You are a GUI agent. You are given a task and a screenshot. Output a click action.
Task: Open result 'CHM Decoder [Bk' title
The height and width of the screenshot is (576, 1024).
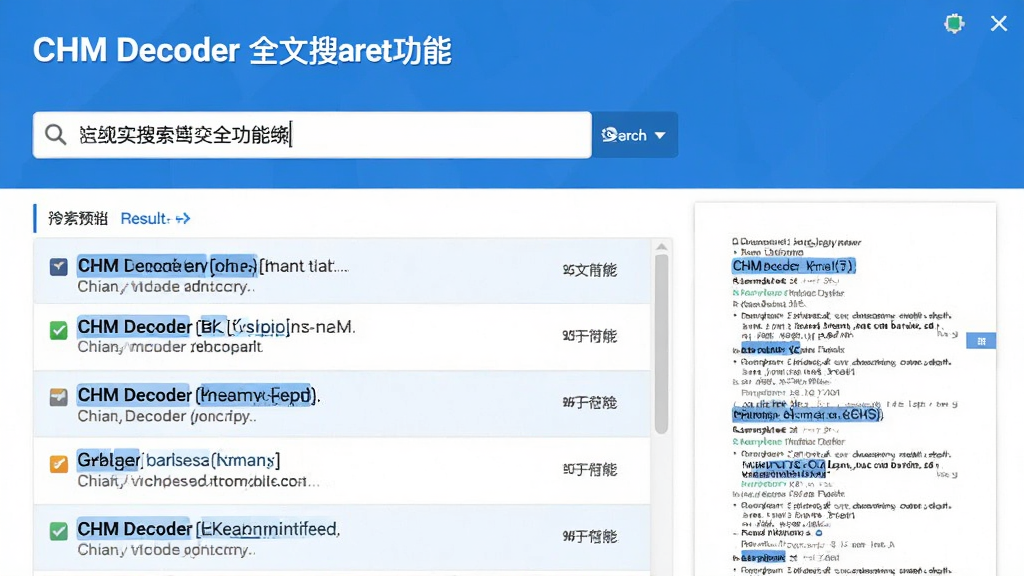coord(216,326)
